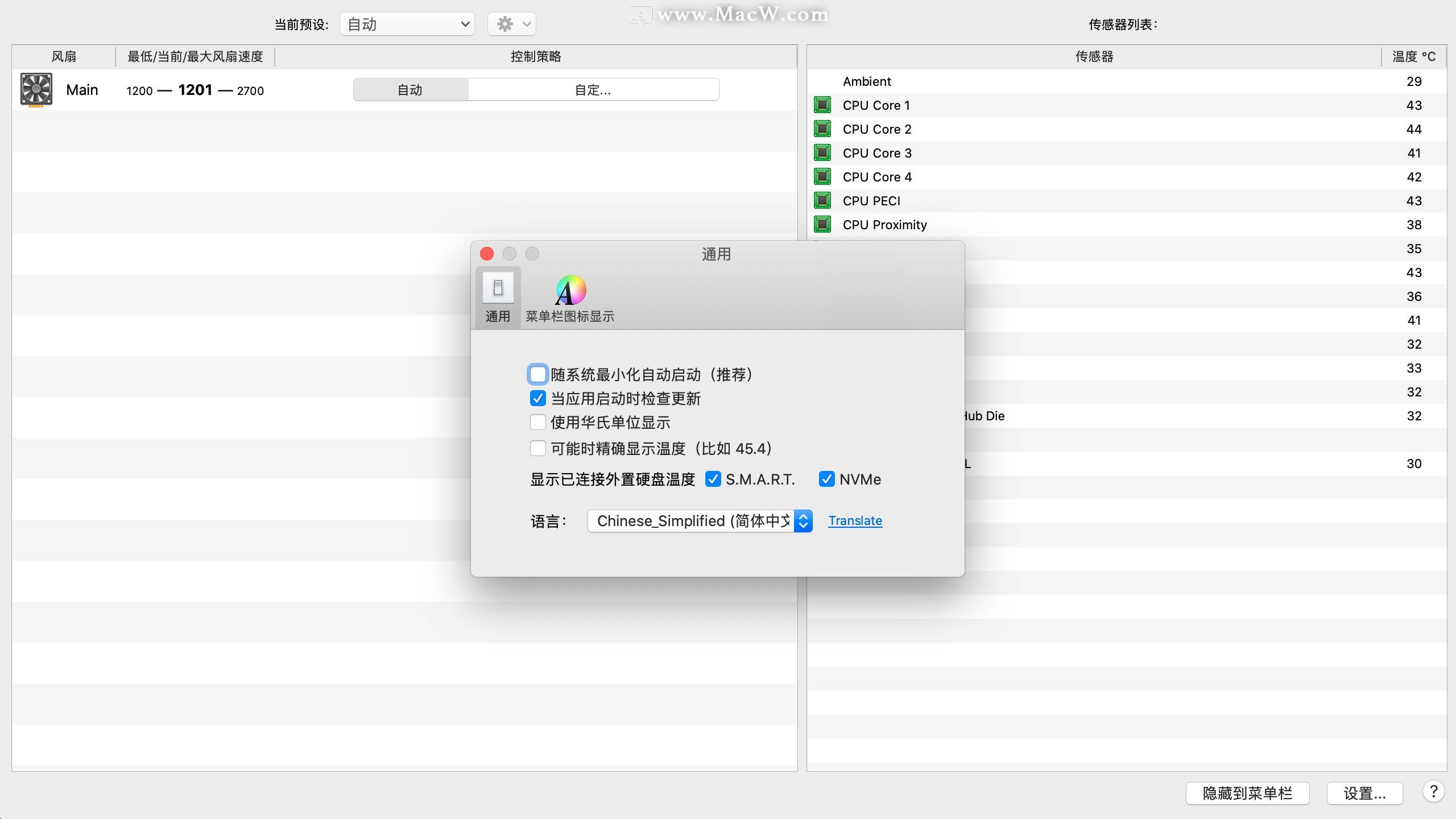Enable 随系统最小化自动启动 checkbox

[537, 374]
